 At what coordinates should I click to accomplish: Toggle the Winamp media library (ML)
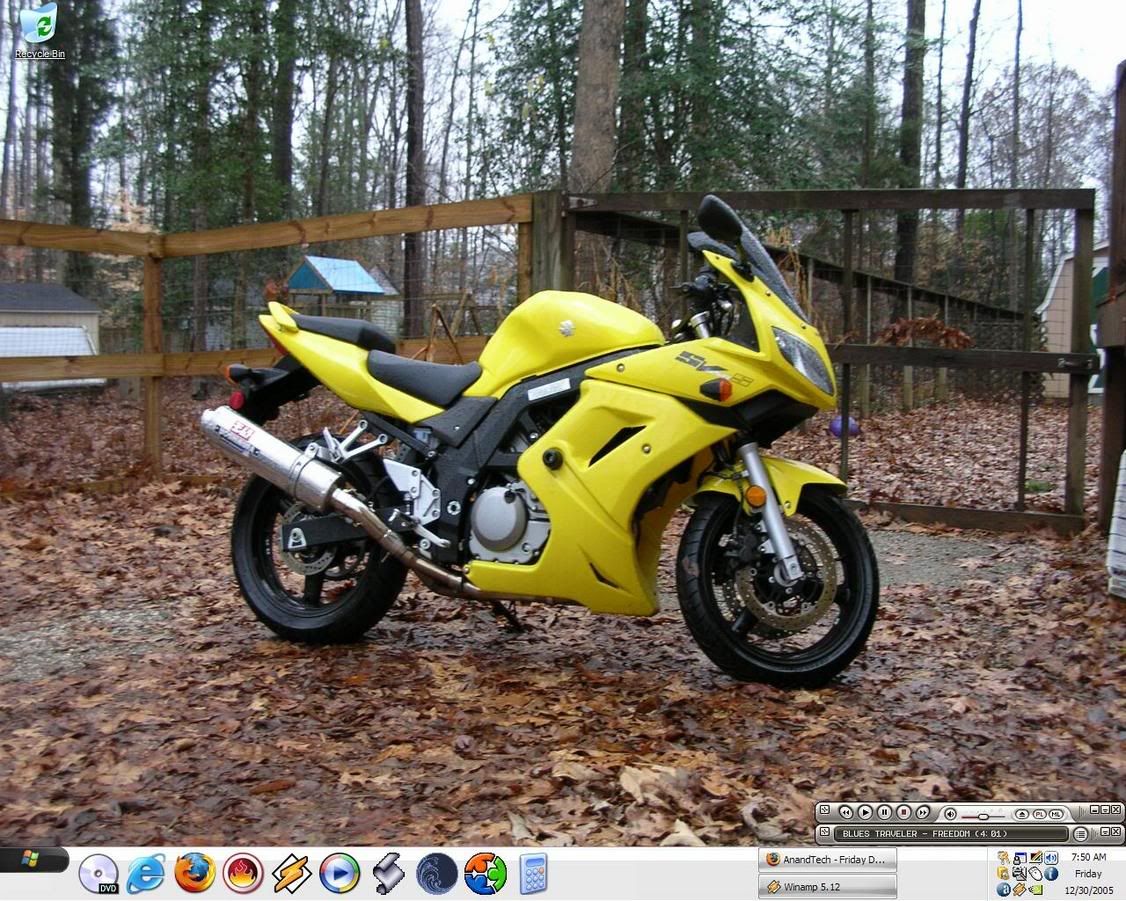1055,813
